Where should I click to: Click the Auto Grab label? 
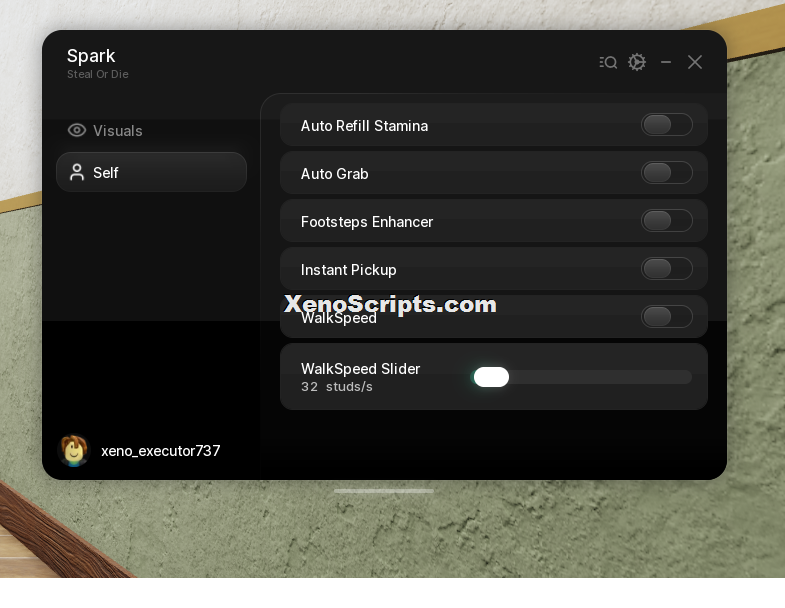pyautogui.click(x=334, y=174)
